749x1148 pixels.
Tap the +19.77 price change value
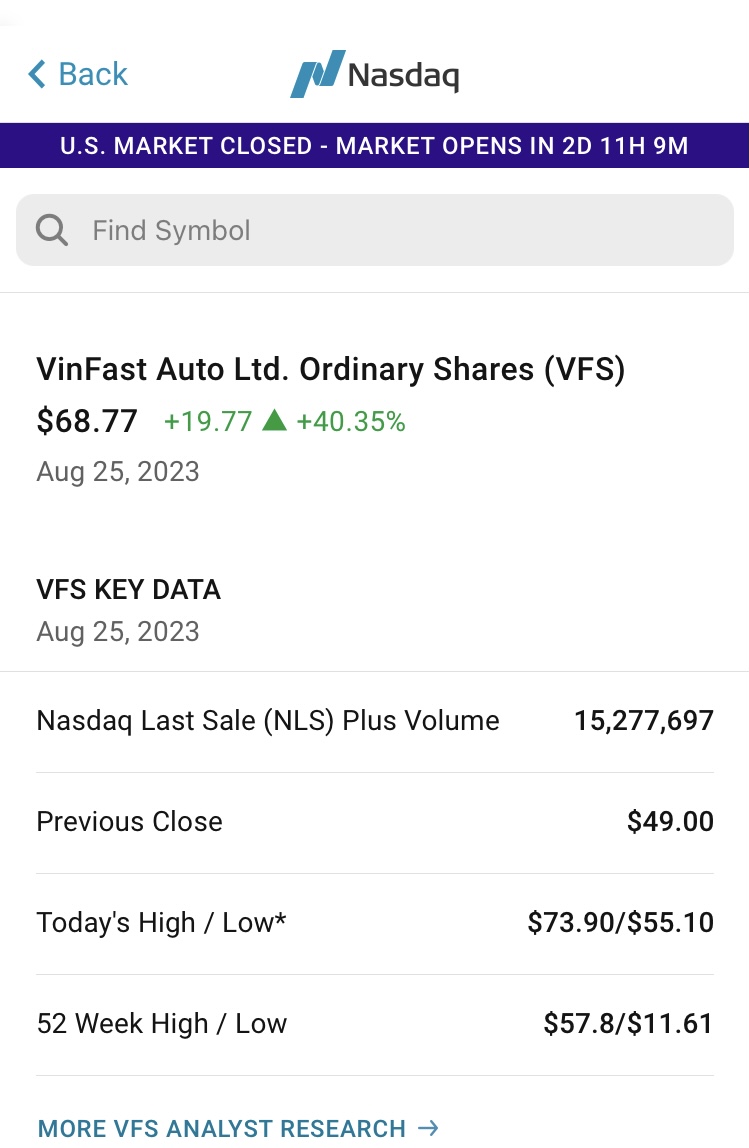(208, 421)
